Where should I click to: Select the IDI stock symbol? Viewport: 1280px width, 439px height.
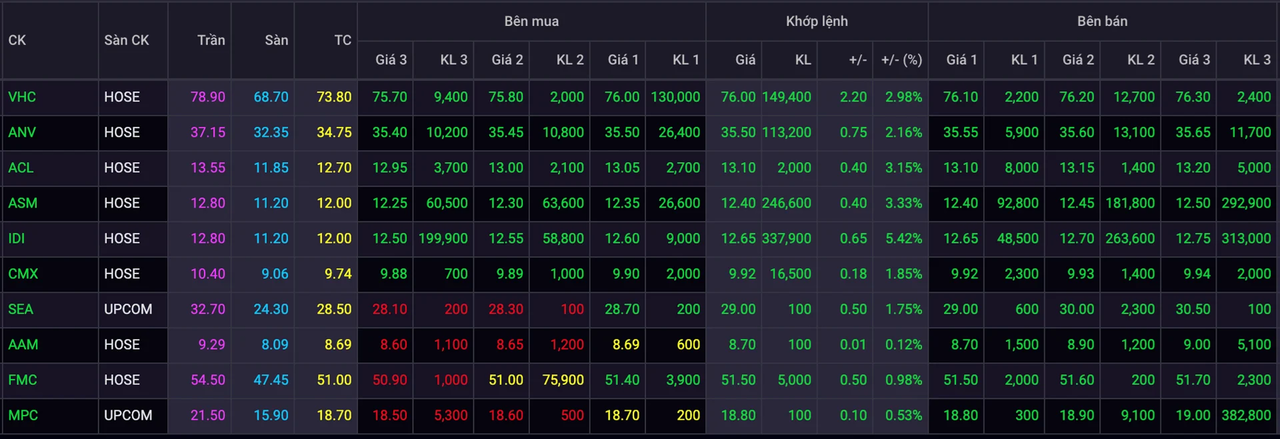[17, 238]
